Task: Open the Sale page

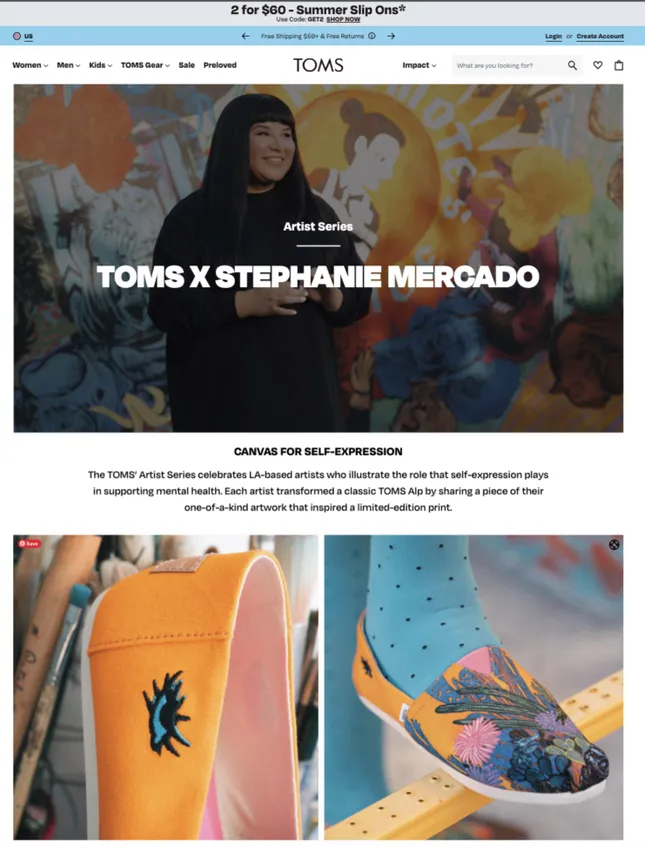Action: tap(187, 65)
